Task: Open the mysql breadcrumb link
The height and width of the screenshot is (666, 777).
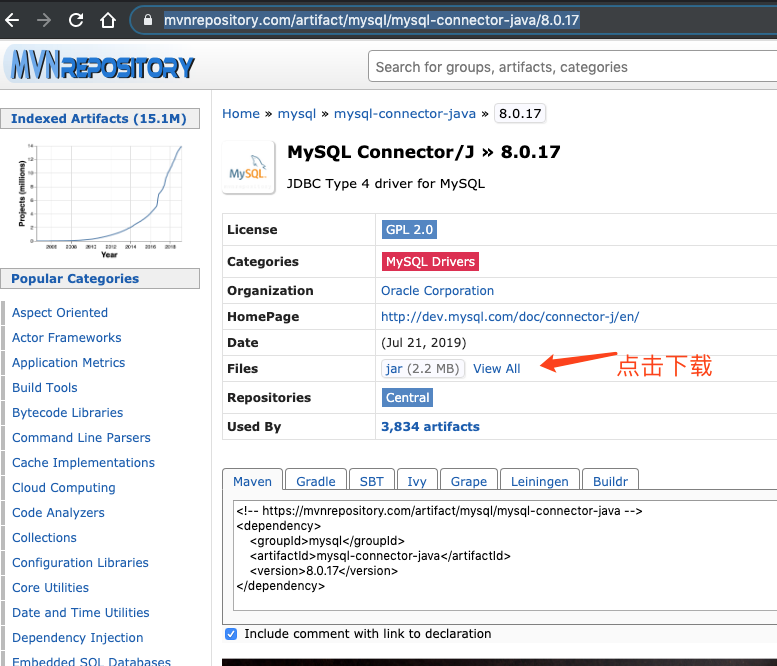Action: point(296,113)
